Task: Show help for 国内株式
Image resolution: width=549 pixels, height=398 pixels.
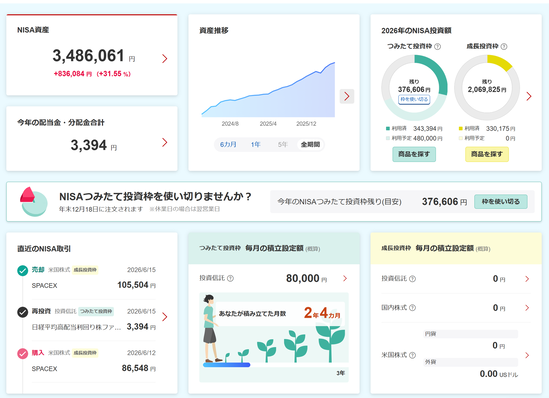Action: tap(412, 308)
